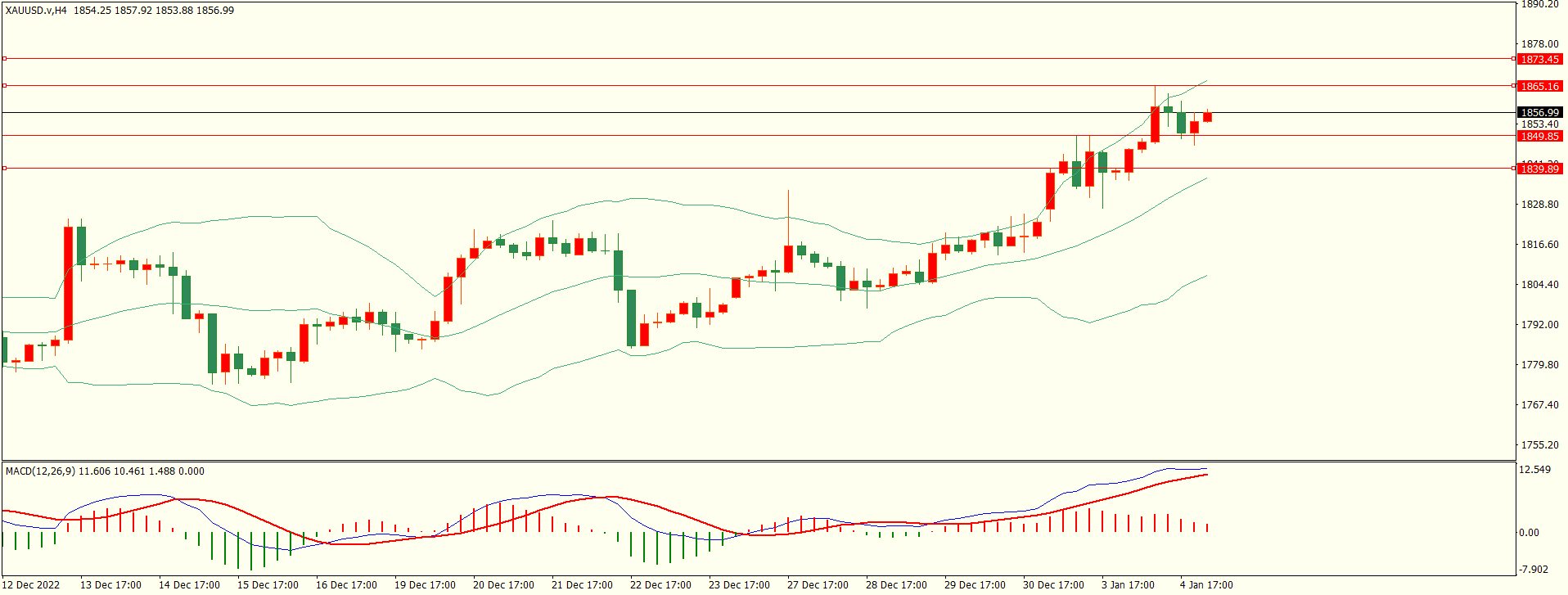The width and height of the screenshot is (1568, 595).
Task: Click the 13 Dec 17:00 date label
Action: click(x=110, y=585)
